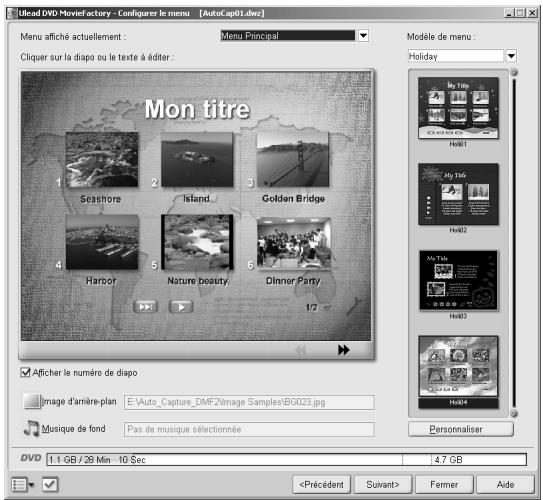Click the Menu Principal combo box field
The height and width of the screenshot is (500, 543).
[x=288, y=36]
